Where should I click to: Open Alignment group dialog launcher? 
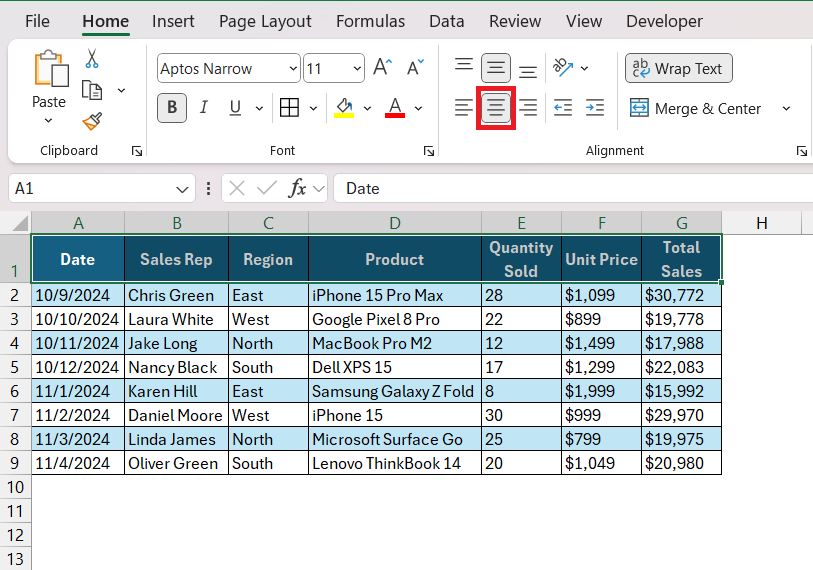pyautogui.click(x=802, y=151)
